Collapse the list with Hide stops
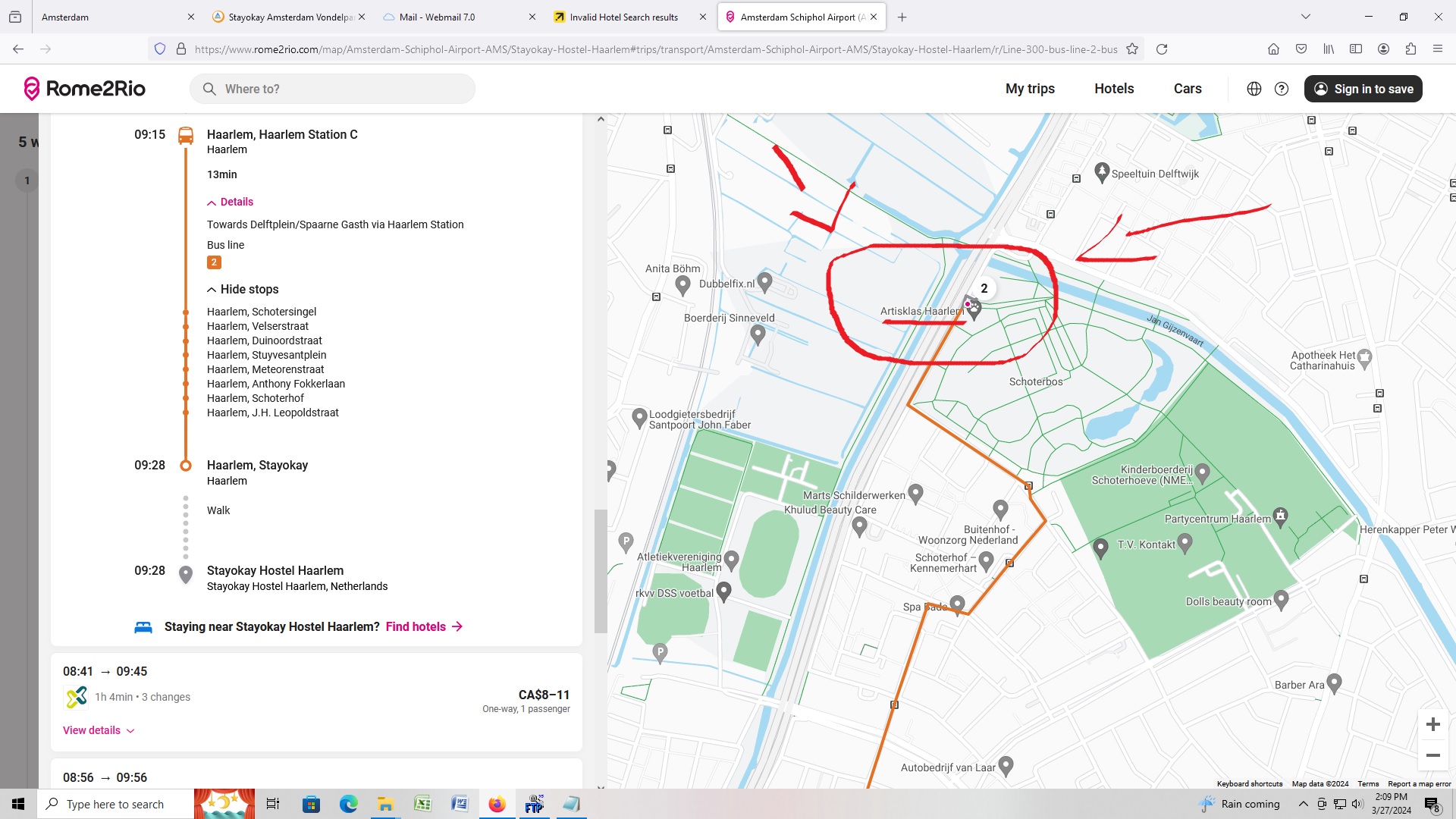 coord(243,289)
